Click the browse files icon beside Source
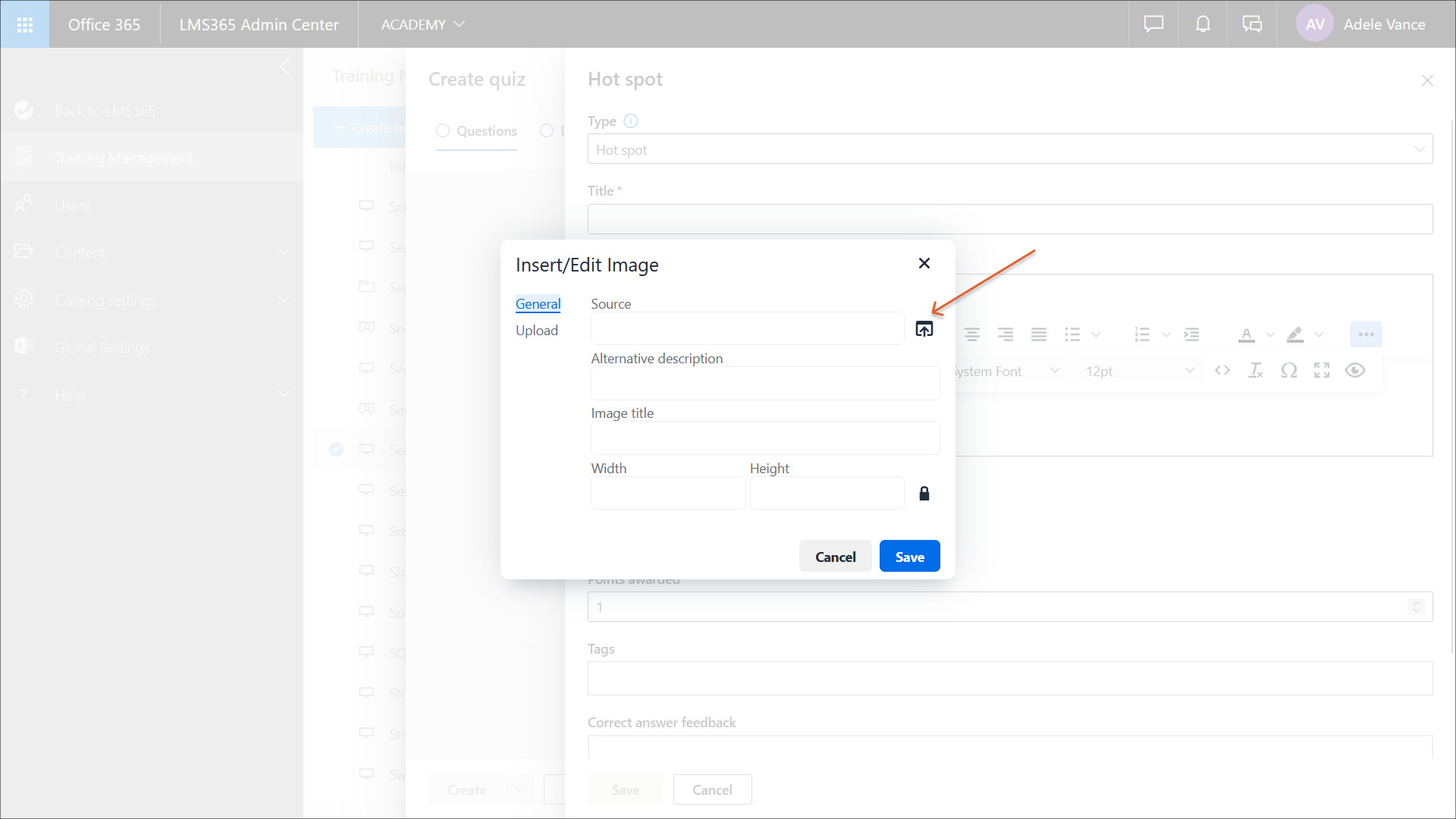This screenshot has height=819, width=1456. click(x=924, y=329)
